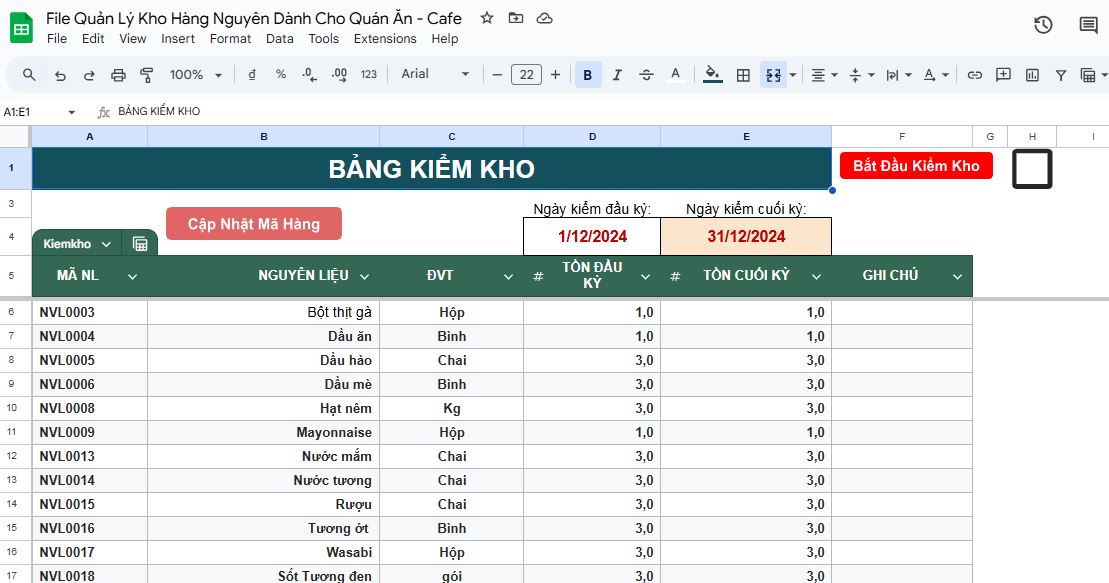Open the fill color picker
The width and height of the screenshot is (1109, 583).
[712, 75]
